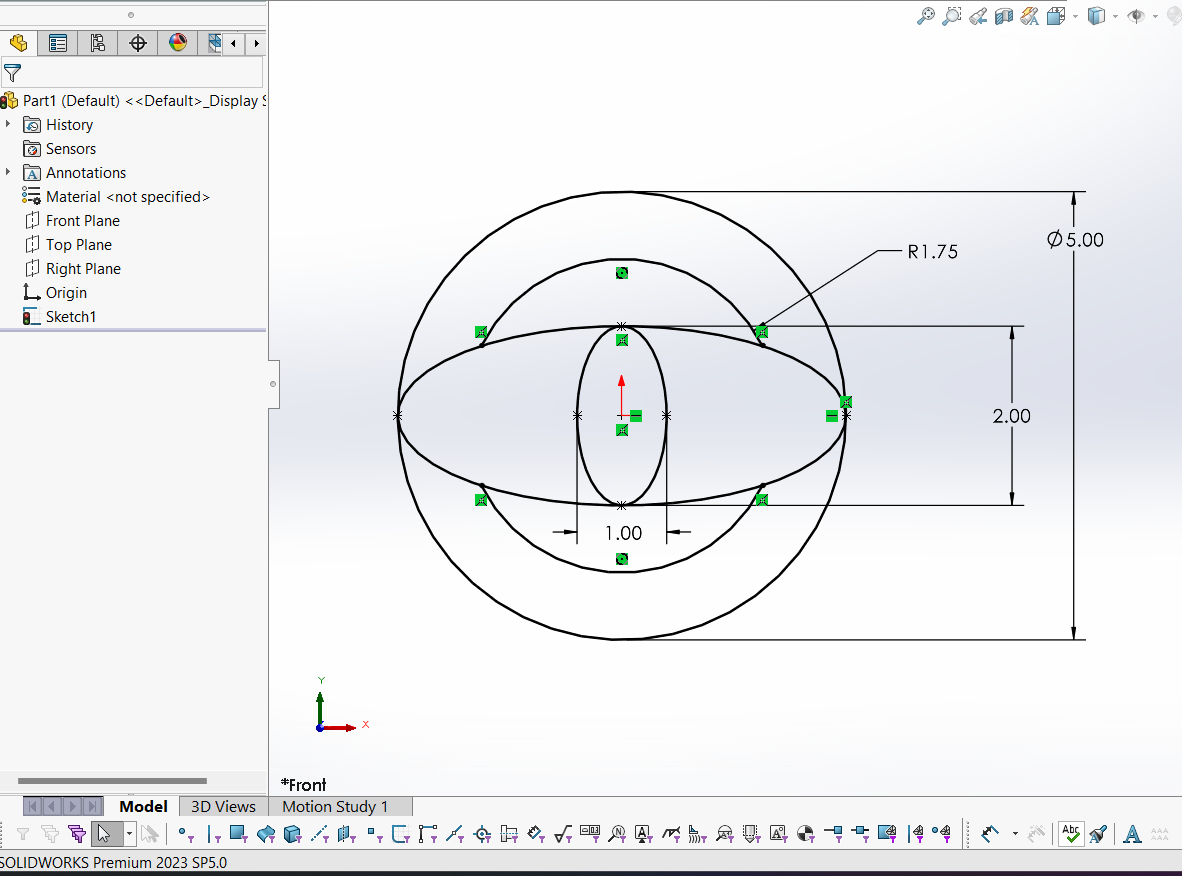Click the Zoom to Fit icon
The height and width of the screenshot is (876, 1182).
[x=926, y=16]
